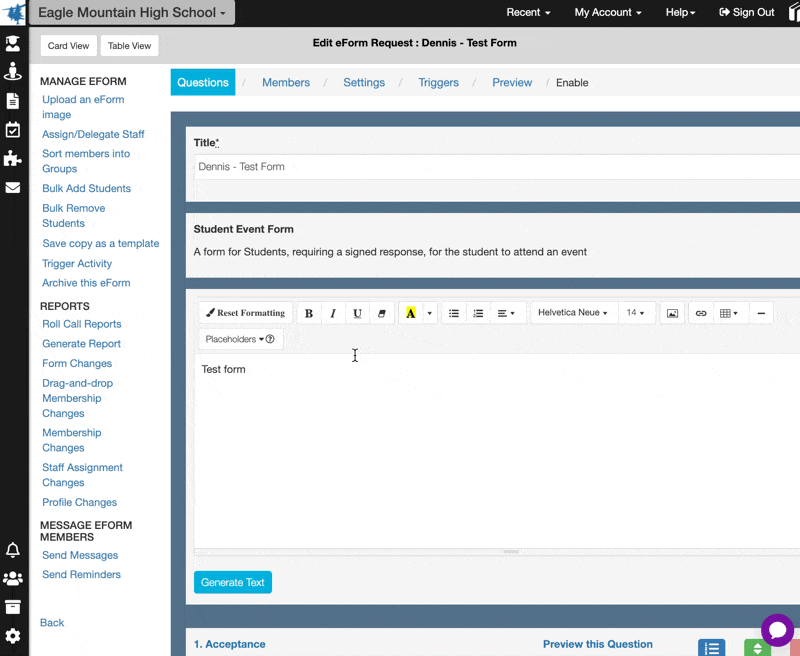The width and height of the screenshot is (800, 656).
Task: Toggle underline formatting
Action: 357,313
